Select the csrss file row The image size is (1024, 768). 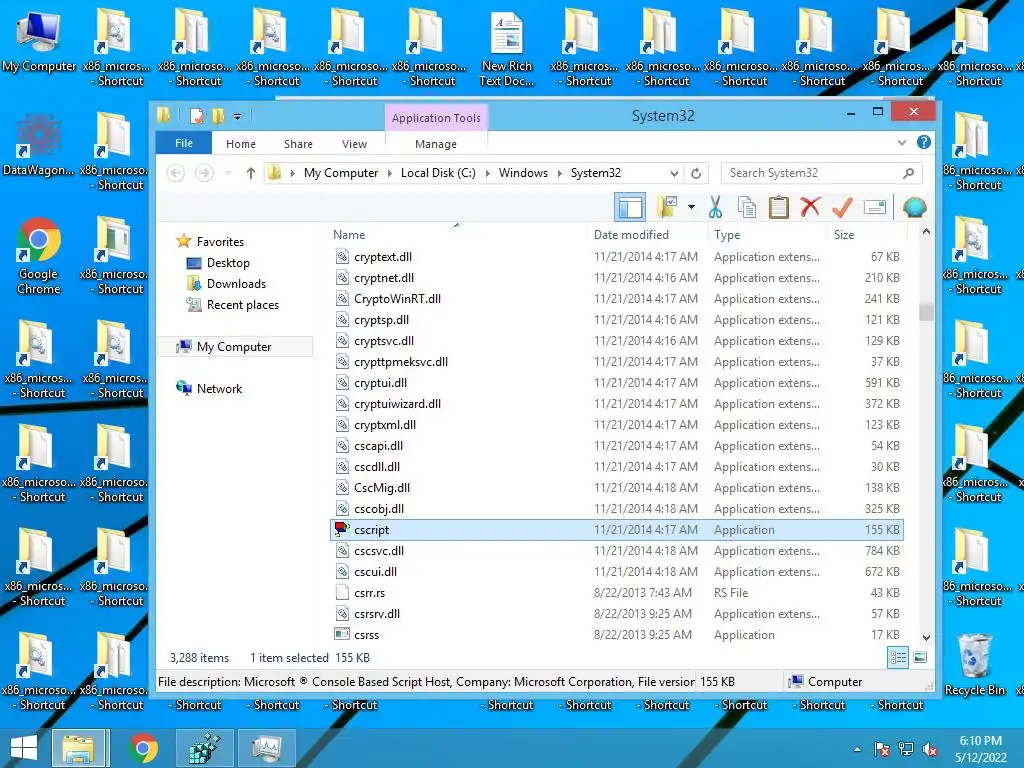click(617, 635)
